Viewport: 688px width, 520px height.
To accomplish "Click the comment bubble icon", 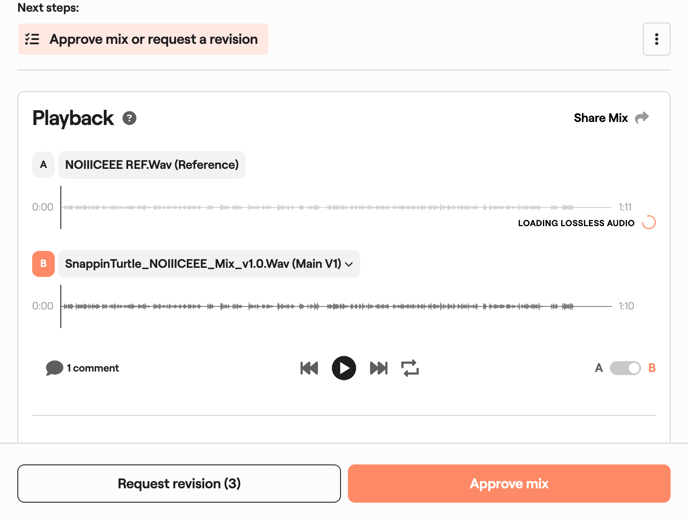I will 54,368.
